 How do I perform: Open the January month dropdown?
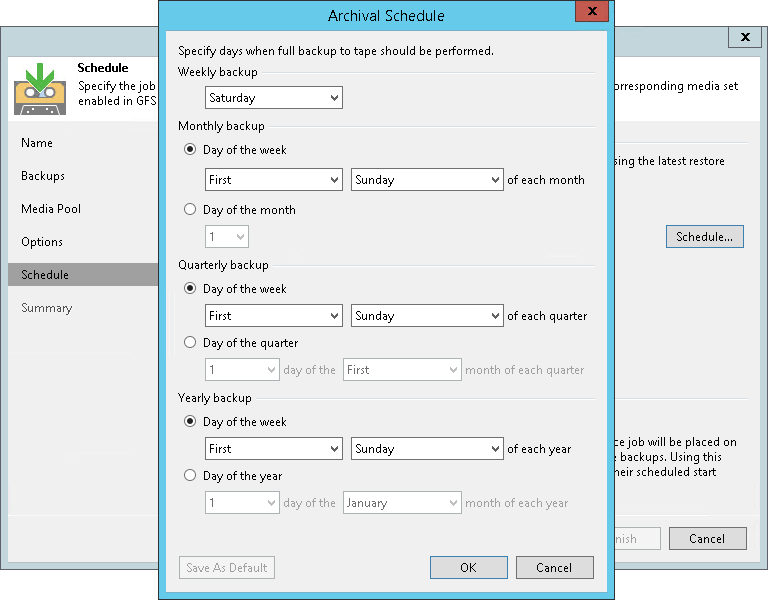(402, 503)
